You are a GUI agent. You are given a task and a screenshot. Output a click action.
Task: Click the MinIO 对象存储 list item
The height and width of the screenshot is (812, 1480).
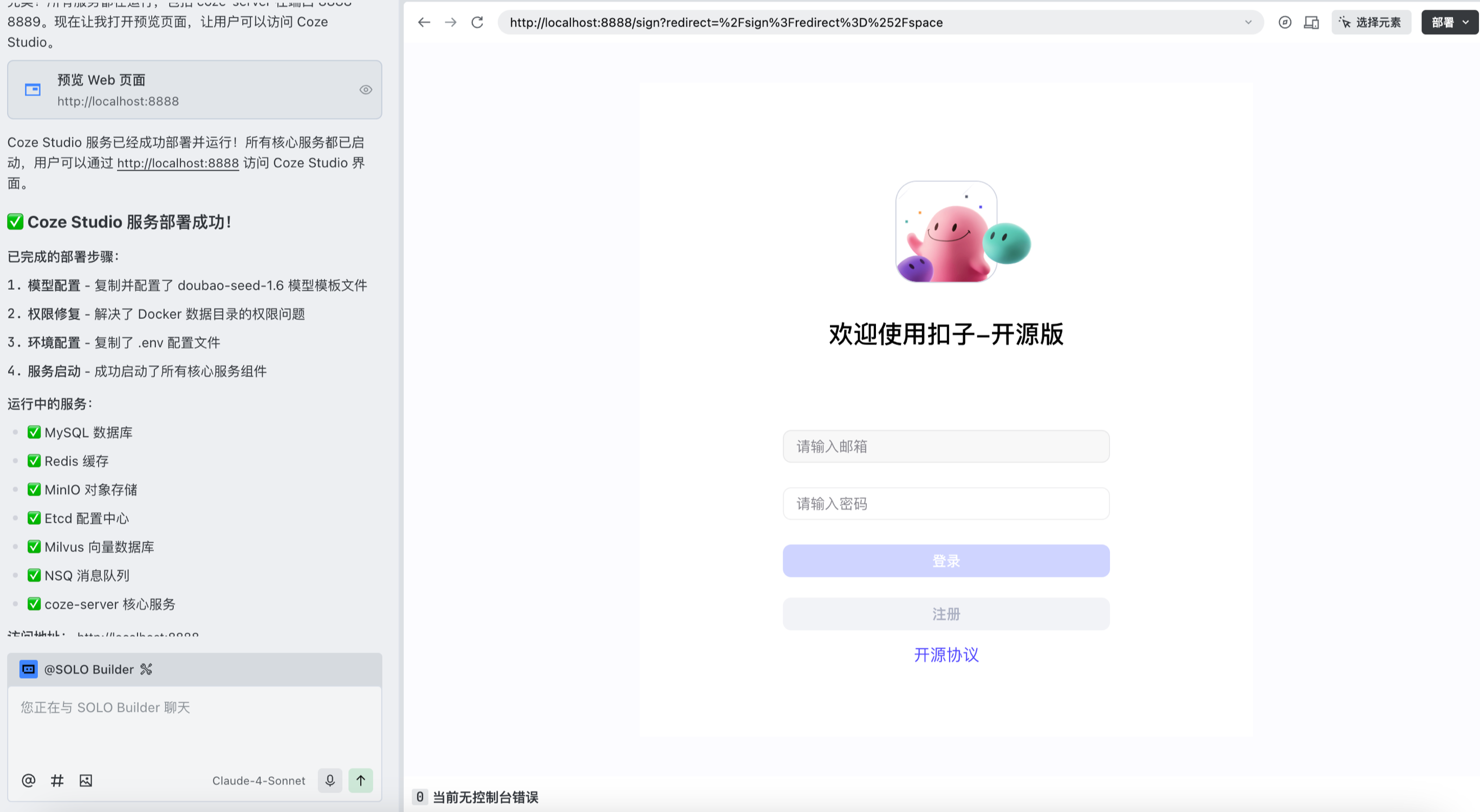pyautogui.click(x=82, y=490)
